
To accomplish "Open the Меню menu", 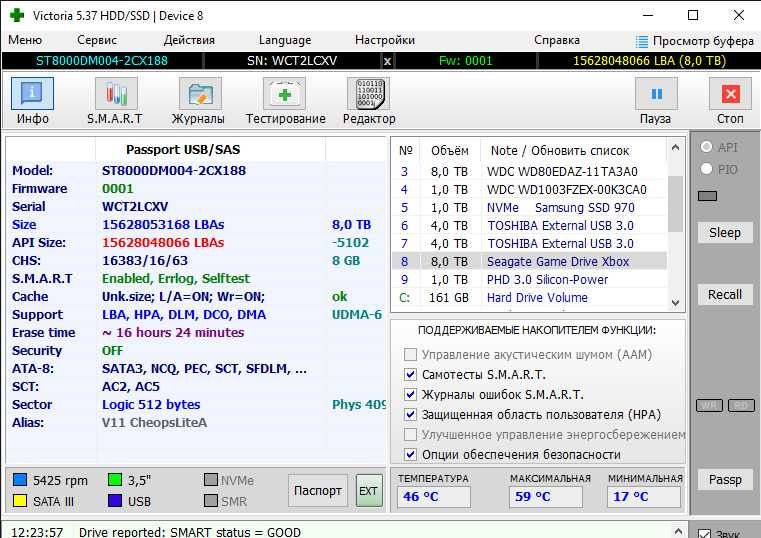I will pyautogui.click(x=25, y=40).
